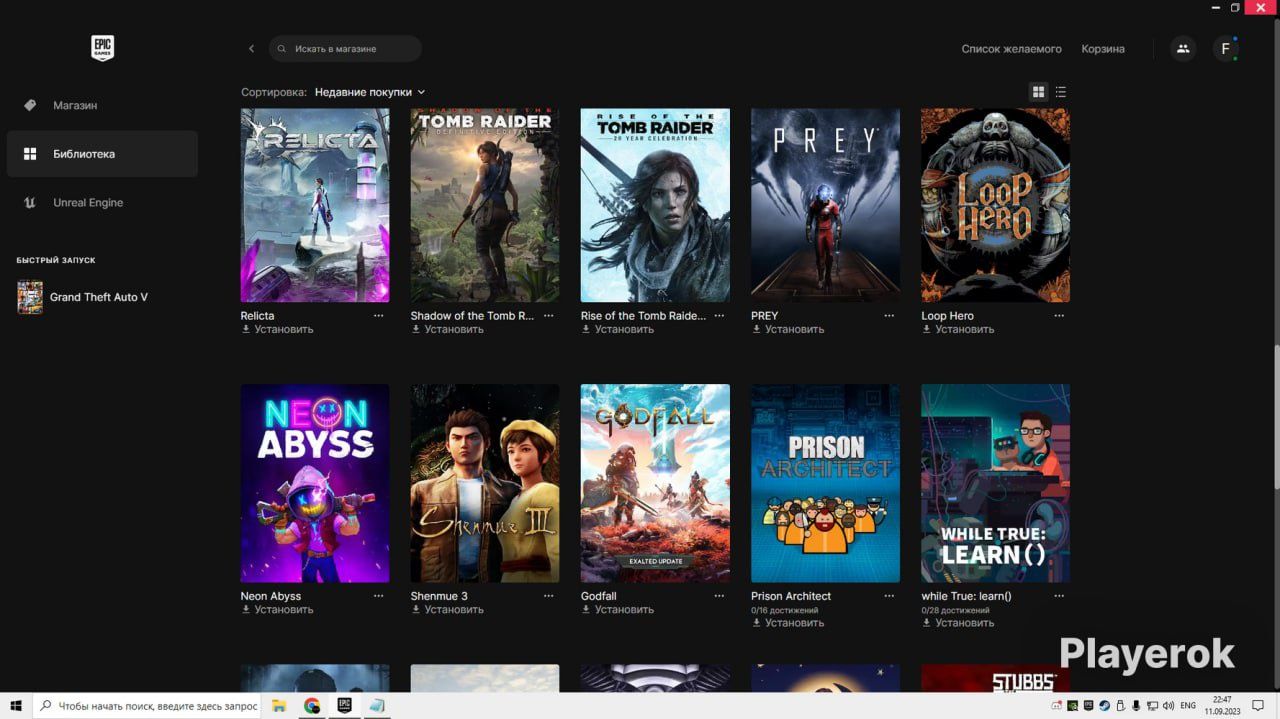
Task: Open the volume icon in system tray
Action: [1166, 705]
